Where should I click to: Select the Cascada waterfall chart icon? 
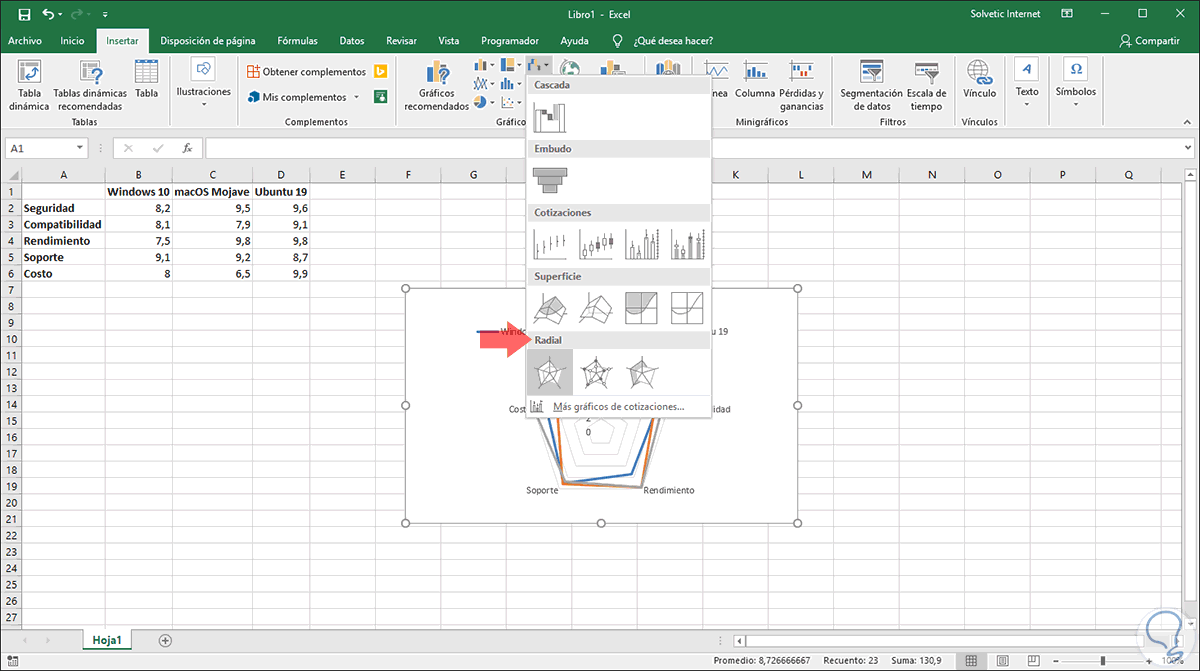[x=549, y=116]
